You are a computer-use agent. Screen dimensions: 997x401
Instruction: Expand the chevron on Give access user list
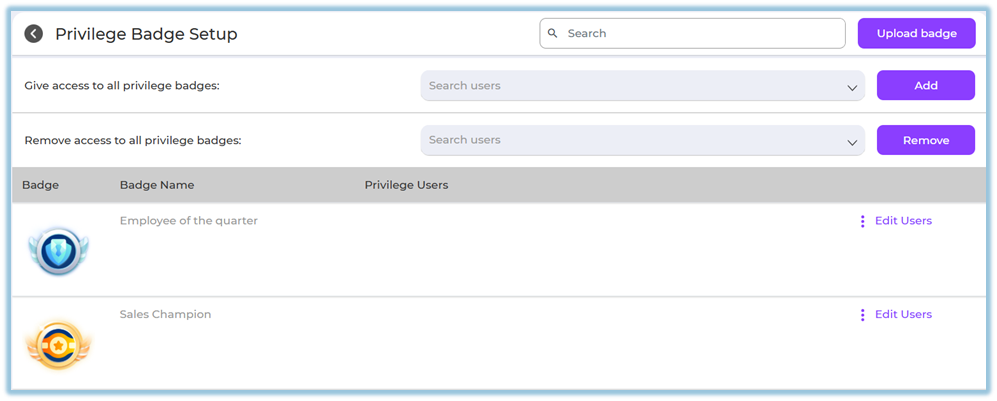[852, 88]
